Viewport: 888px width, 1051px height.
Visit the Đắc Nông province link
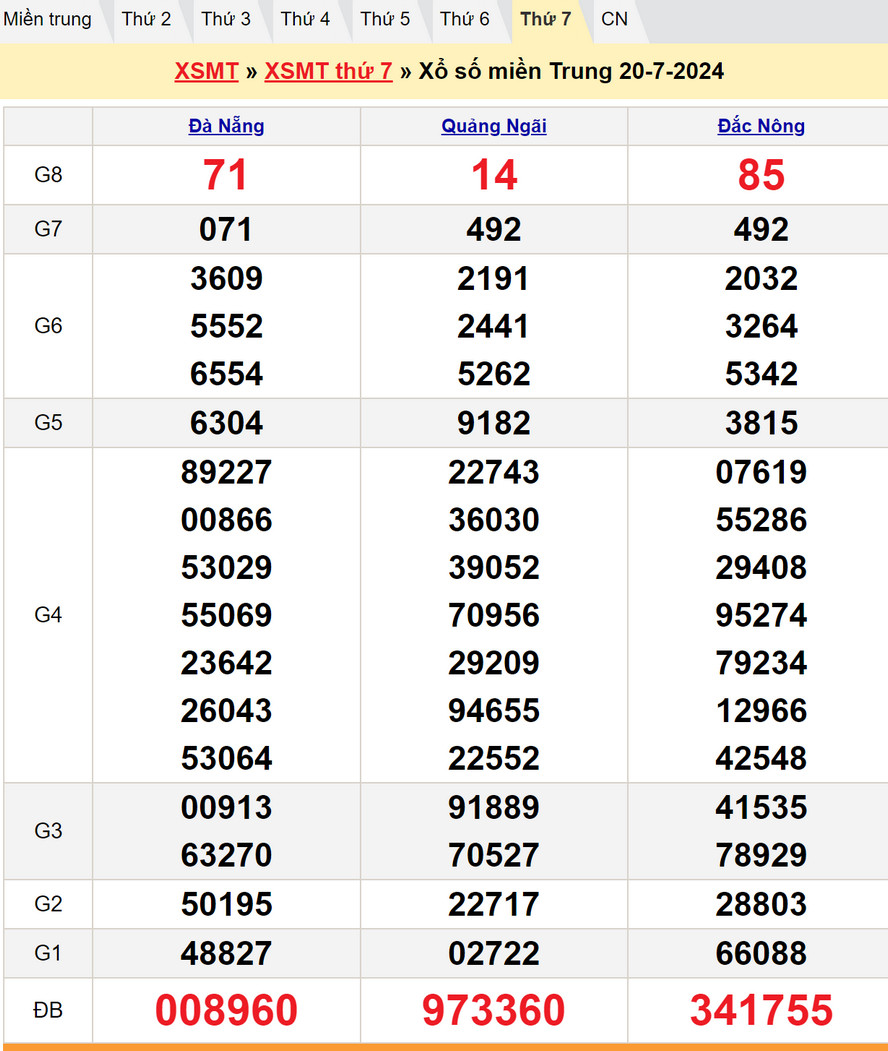[761, 126]
